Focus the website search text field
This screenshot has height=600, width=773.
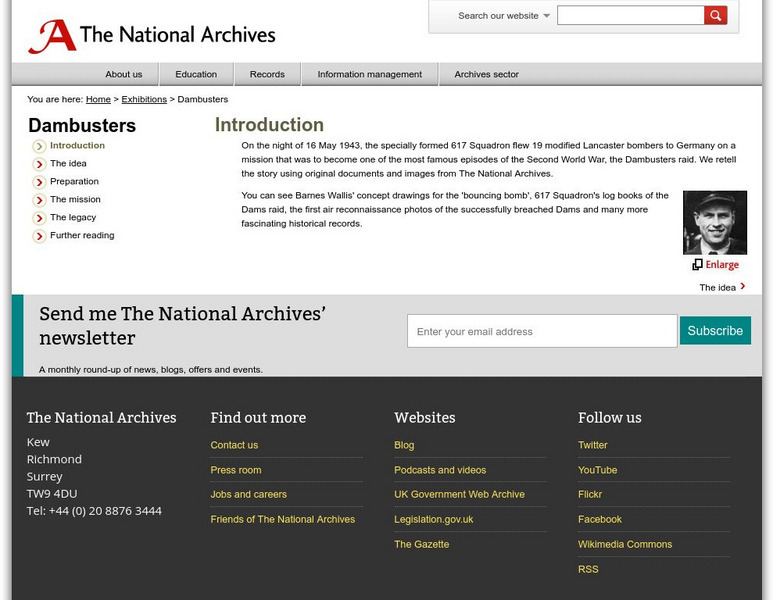click(x=631, y=15)
